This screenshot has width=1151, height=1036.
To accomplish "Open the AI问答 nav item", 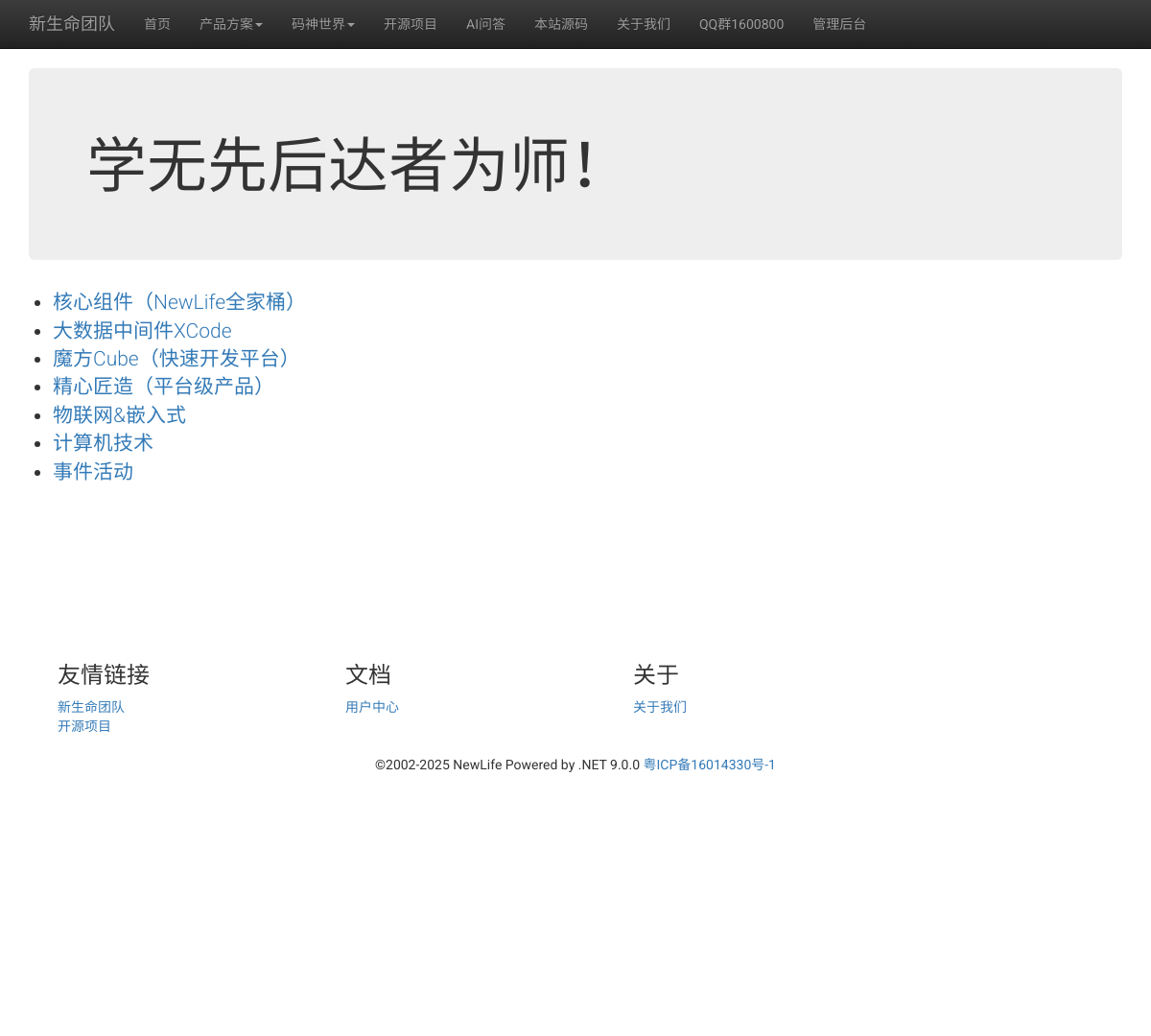I will pyautogui.click(x=485, y=24).
